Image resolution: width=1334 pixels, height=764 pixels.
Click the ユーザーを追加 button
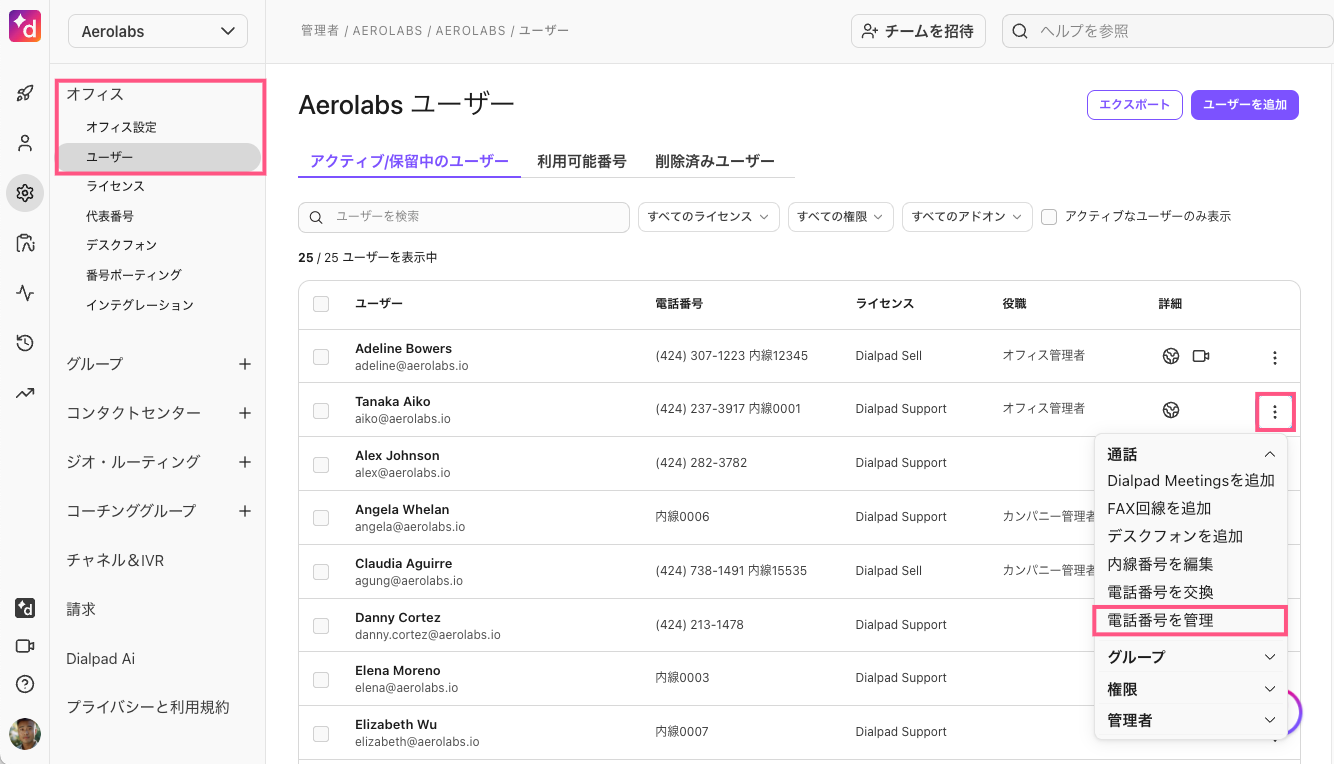point(1245,105)
